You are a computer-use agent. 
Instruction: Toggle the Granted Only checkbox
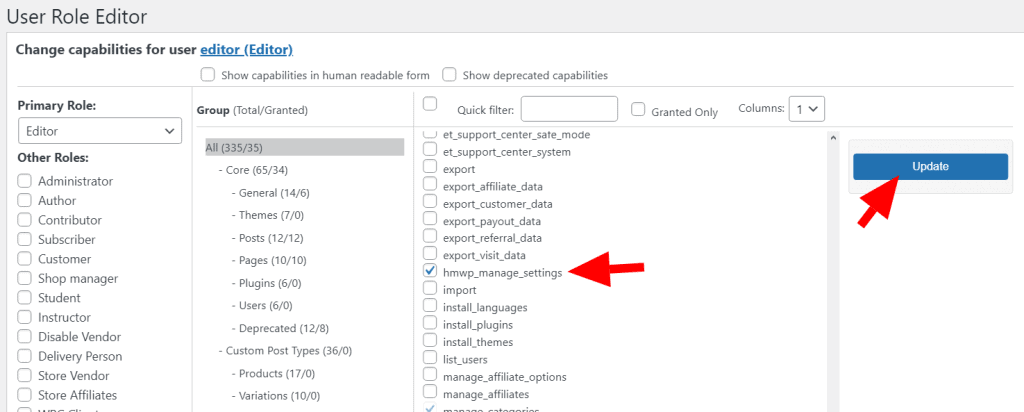638,109
